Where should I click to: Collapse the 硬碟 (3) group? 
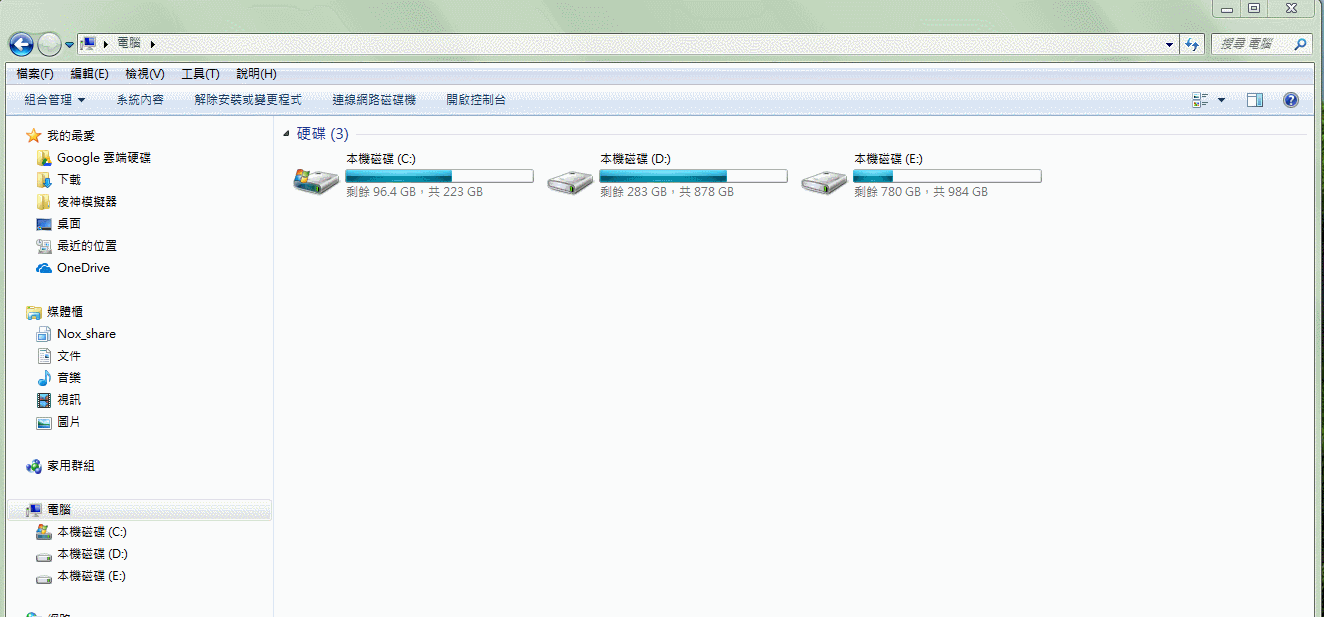coord(287,134)
